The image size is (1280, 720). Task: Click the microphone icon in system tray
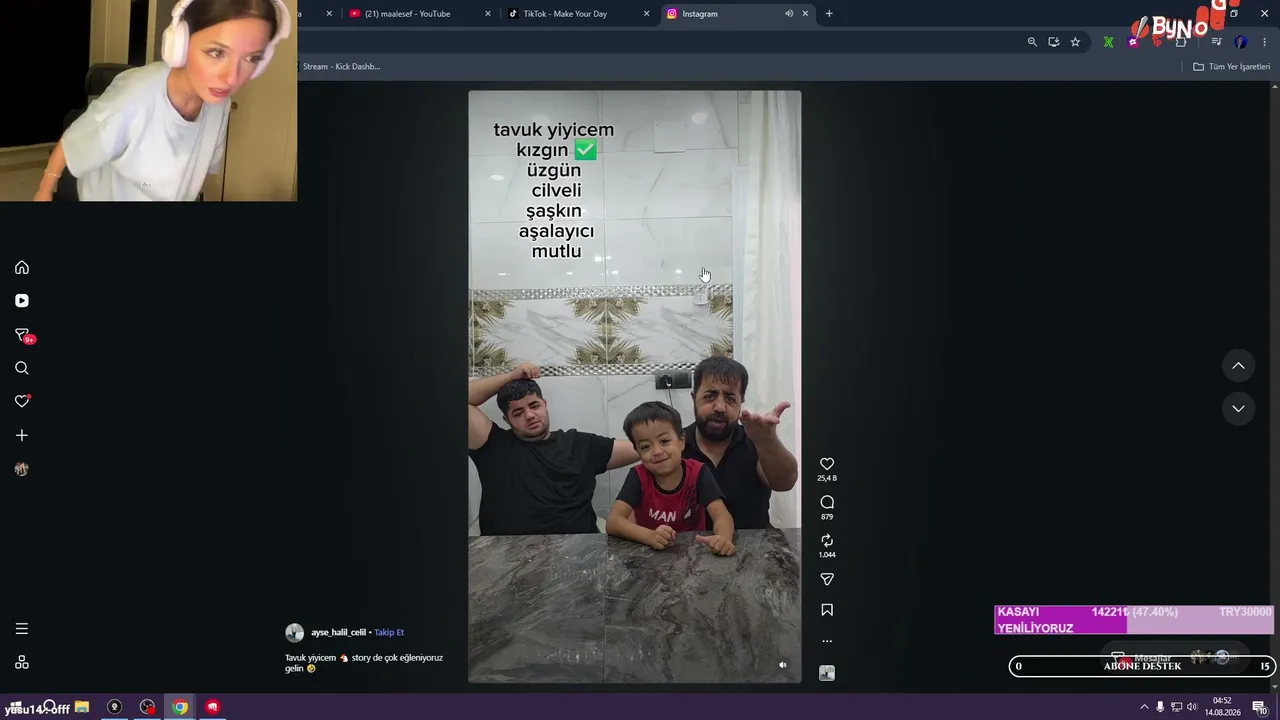pos(1160,707)
